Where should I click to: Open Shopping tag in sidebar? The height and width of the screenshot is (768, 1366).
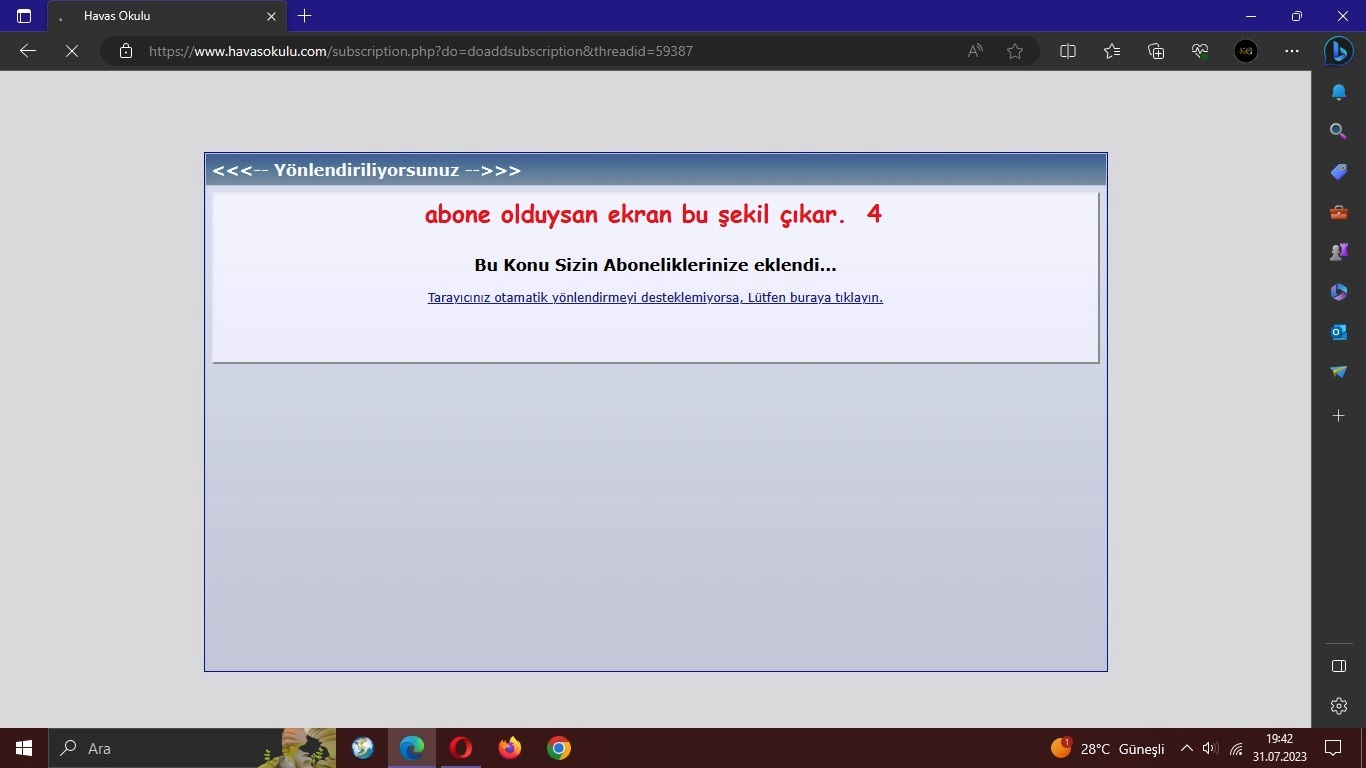[1339, 172]
